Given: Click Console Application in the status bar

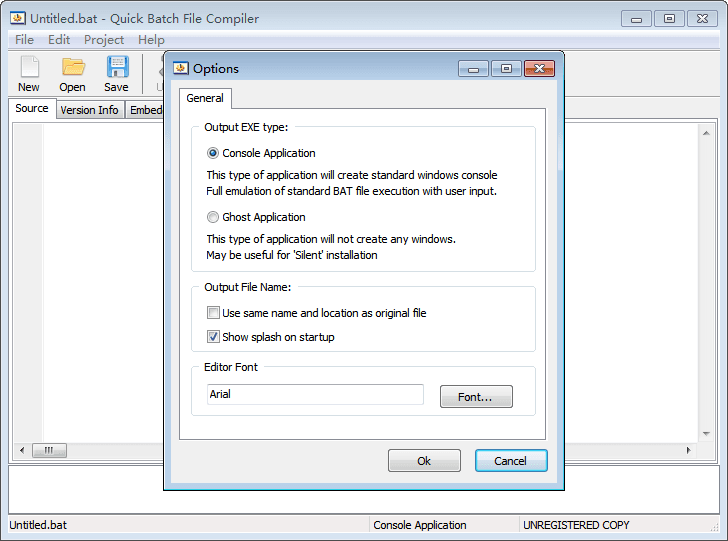Looking at the screenshot, I should [420, 525].
